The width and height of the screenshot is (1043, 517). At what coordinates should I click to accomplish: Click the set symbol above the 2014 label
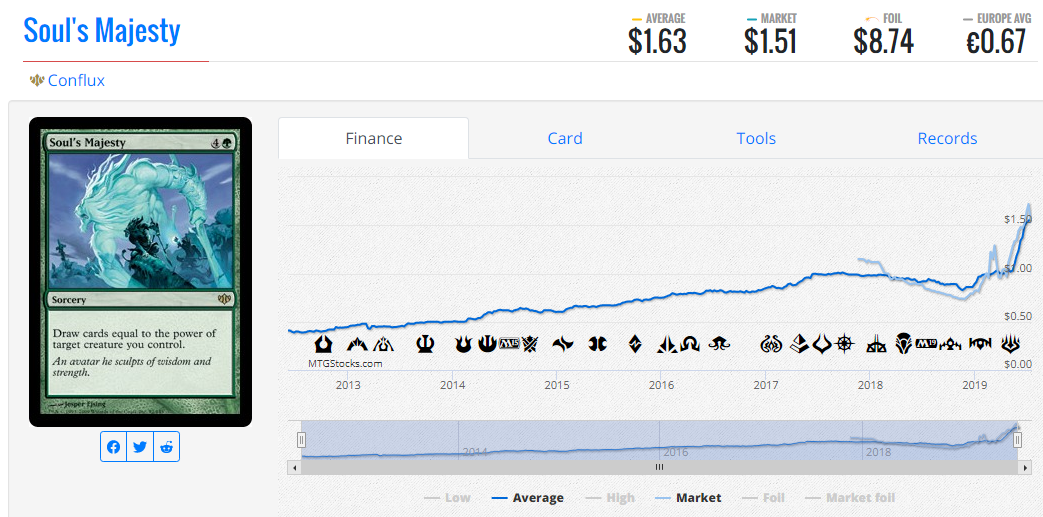[x=463, y=344]
